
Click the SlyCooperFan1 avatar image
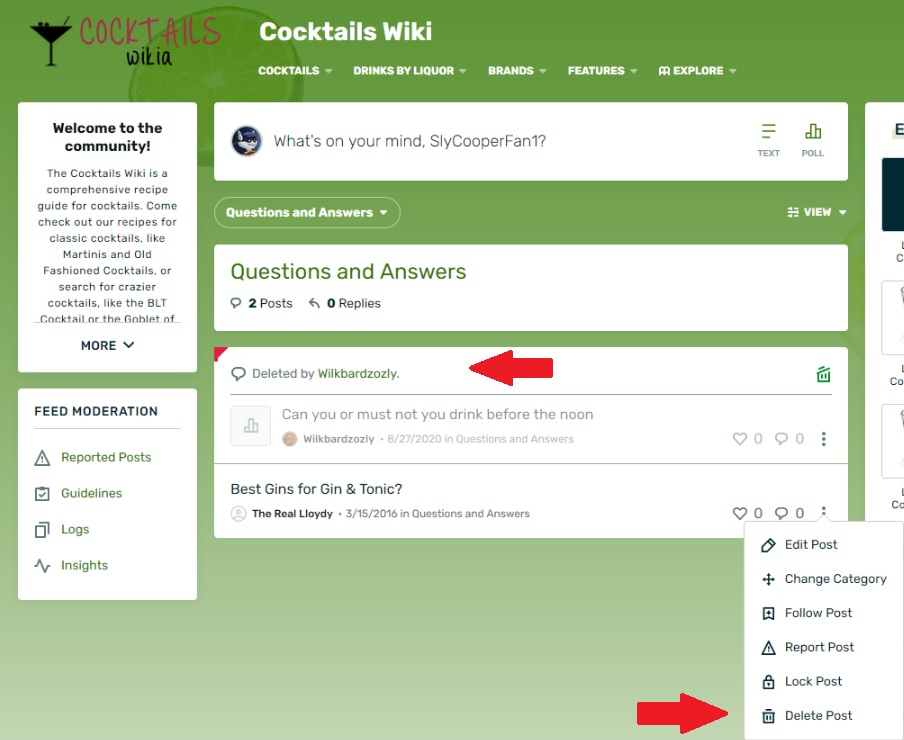click(x=247, y=141)
